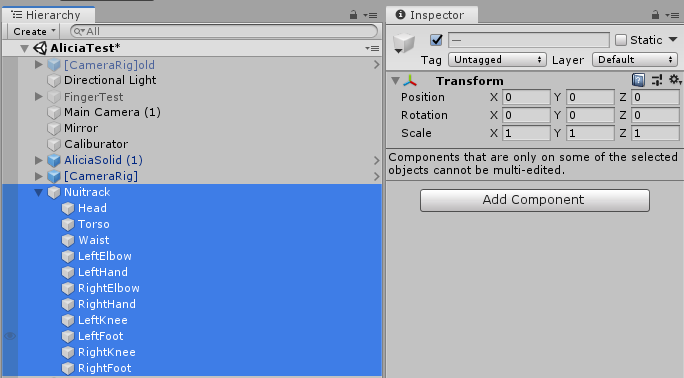
Task: Expand the [CameraRig]old object
Action: click(38, 65)
